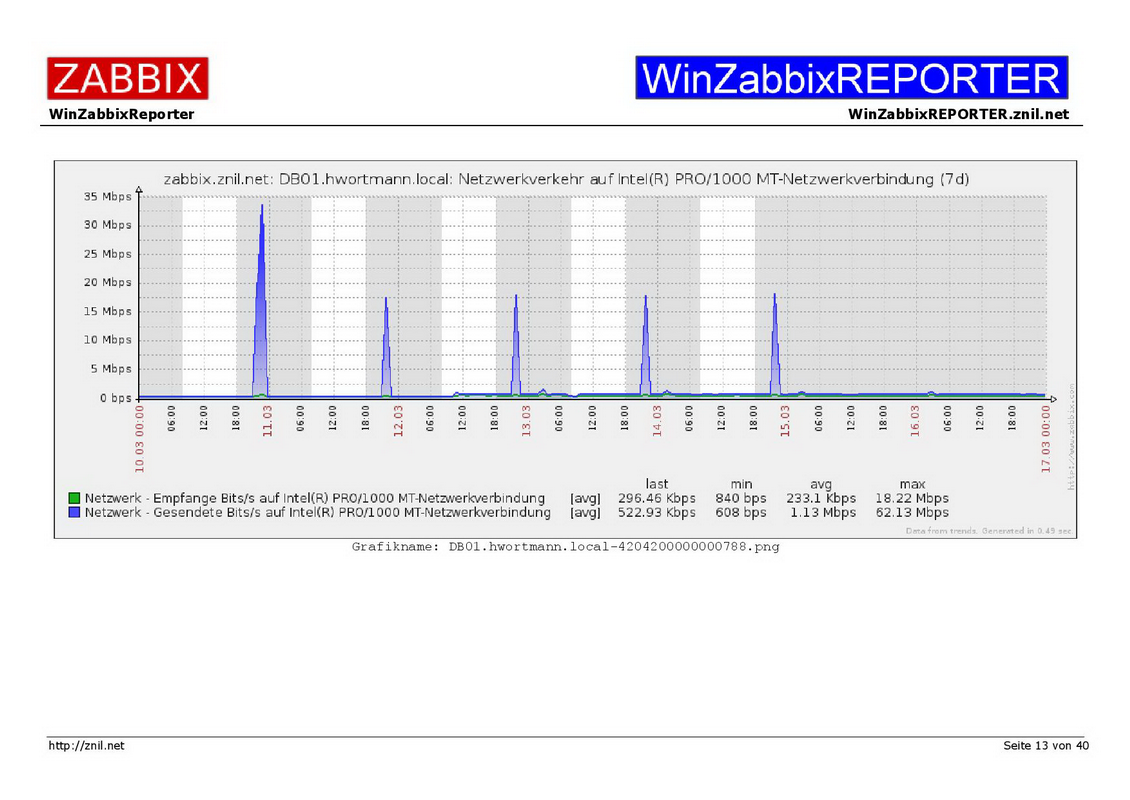Image resolution: width=1130 pixels, height=800 pixels.
Task: Click the blue WinZabbixREPORTER banner
Action: (851, 78)
